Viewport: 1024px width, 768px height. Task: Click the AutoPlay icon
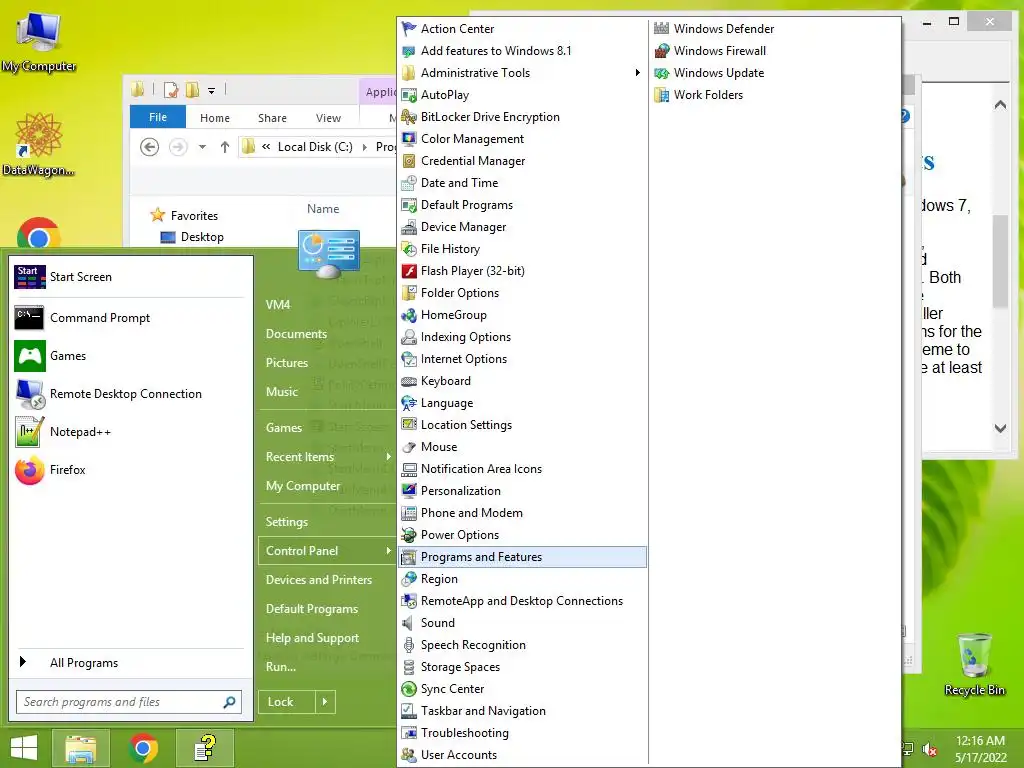409,95
